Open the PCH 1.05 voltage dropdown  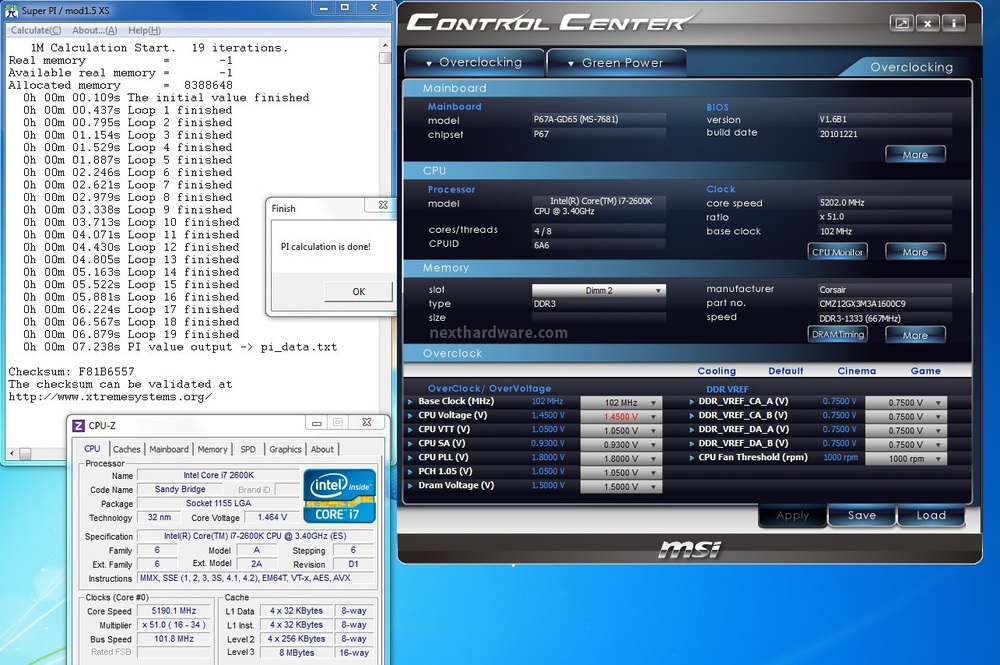coord(621,472)
